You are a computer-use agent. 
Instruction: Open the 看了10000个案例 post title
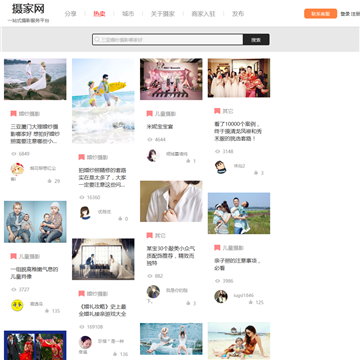point(238,131)
